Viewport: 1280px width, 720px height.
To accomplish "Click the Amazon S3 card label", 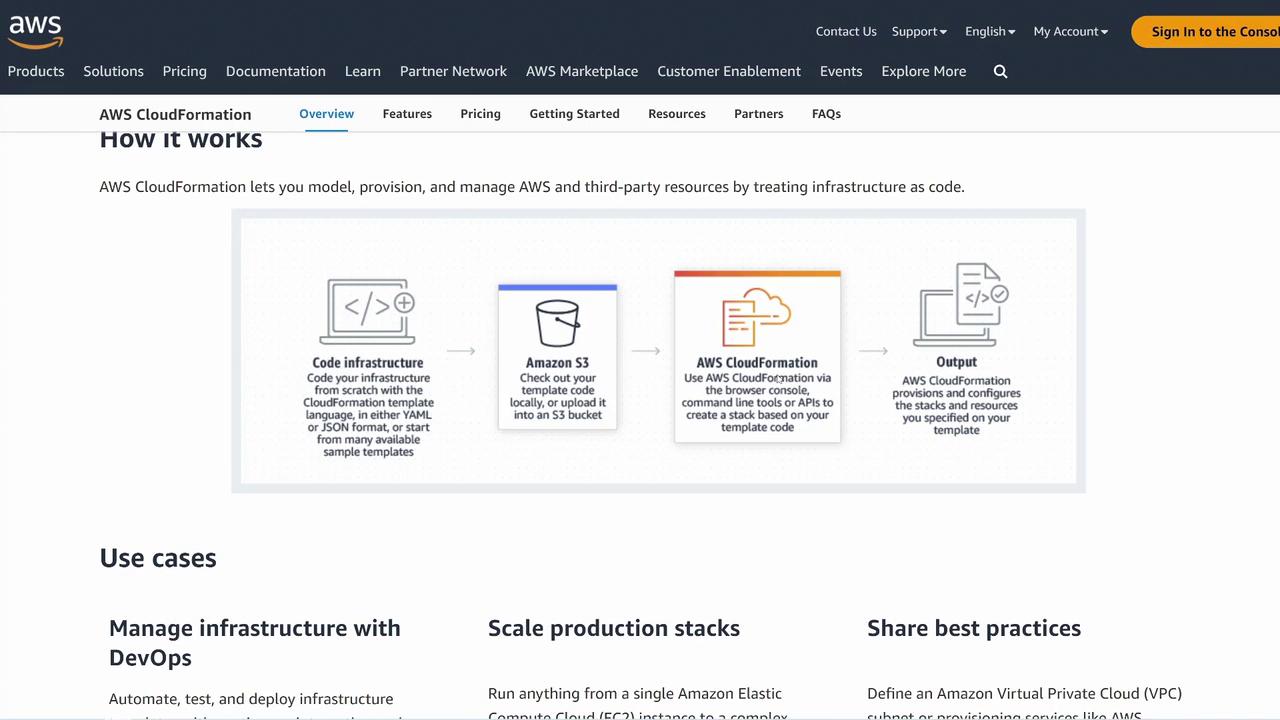I will pos(557,363).
